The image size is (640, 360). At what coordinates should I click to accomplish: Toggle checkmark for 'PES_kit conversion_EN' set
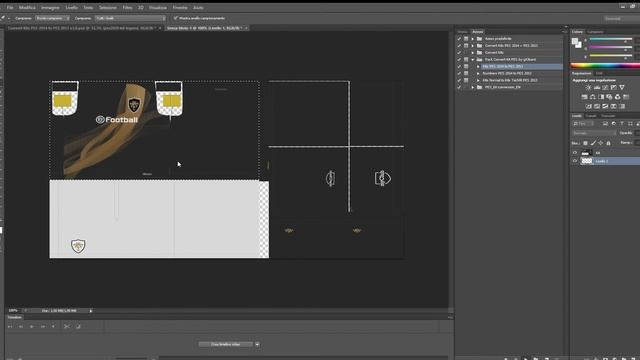coord(459,87)
